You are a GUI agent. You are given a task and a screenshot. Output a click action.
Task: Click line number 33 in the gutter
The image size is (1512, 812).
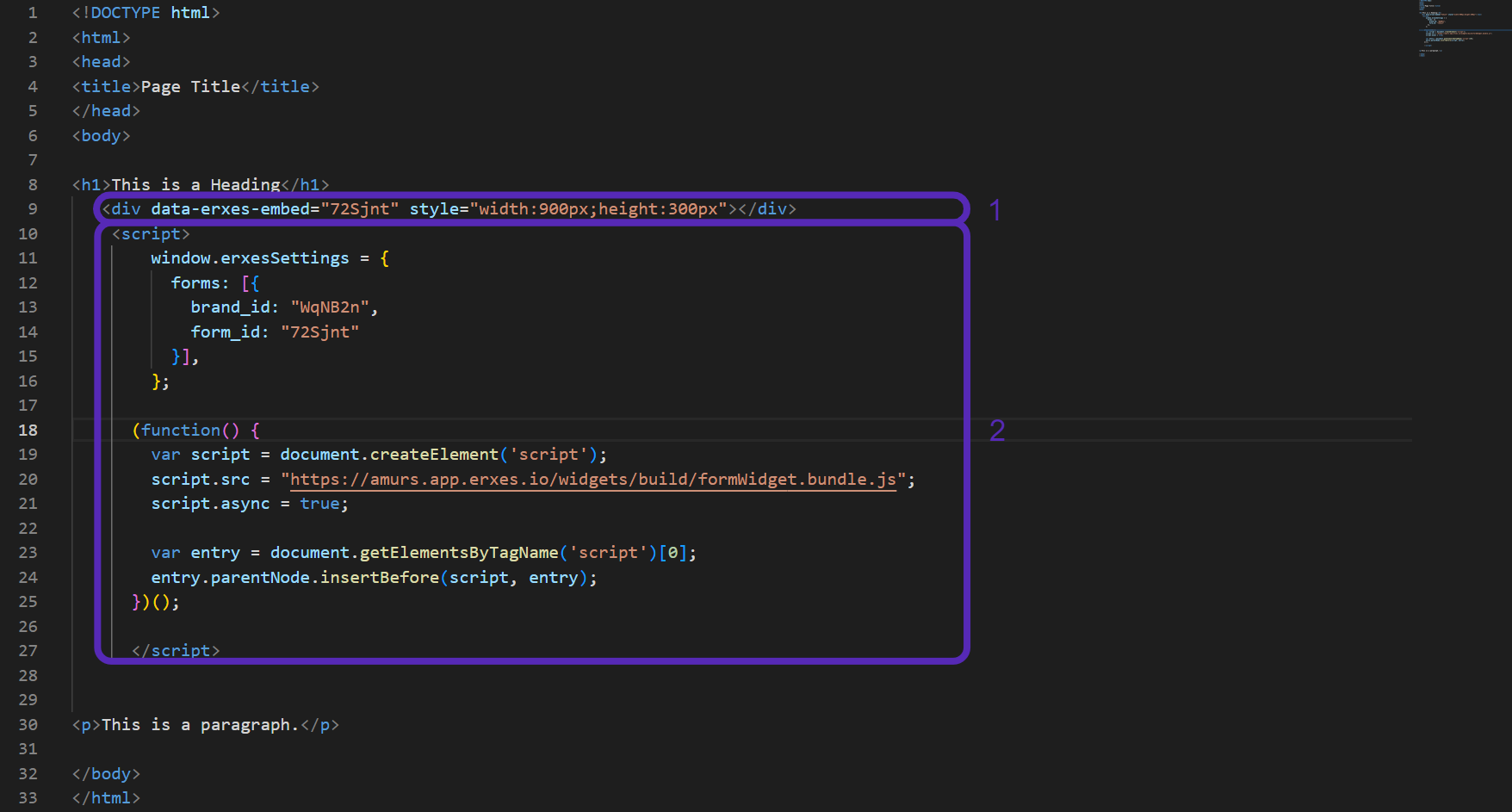click(x=28, y=798)
